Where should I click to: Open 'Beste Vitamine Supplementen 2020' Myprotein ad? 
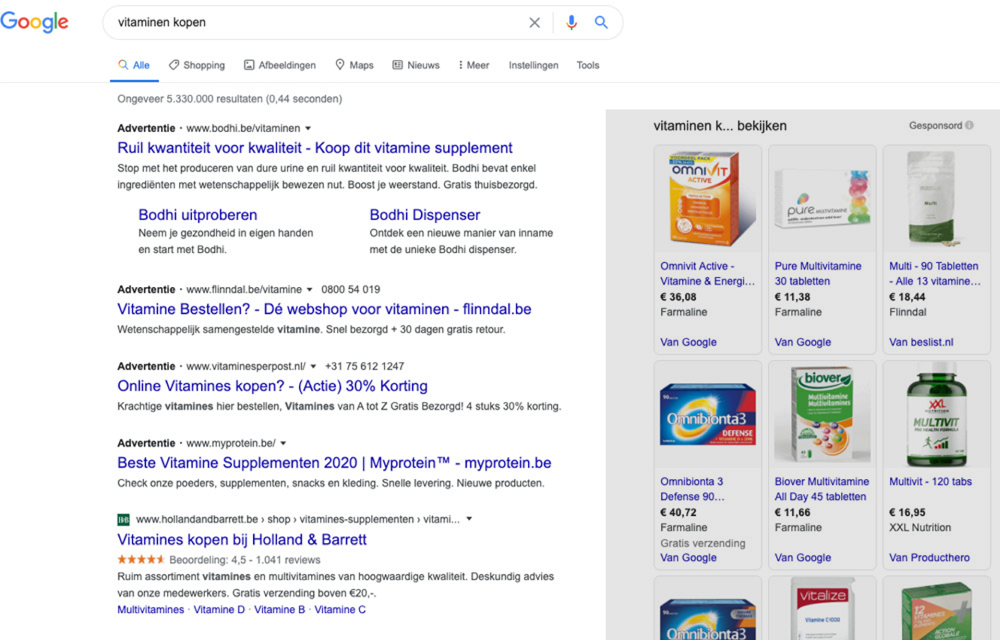point(334,463)
